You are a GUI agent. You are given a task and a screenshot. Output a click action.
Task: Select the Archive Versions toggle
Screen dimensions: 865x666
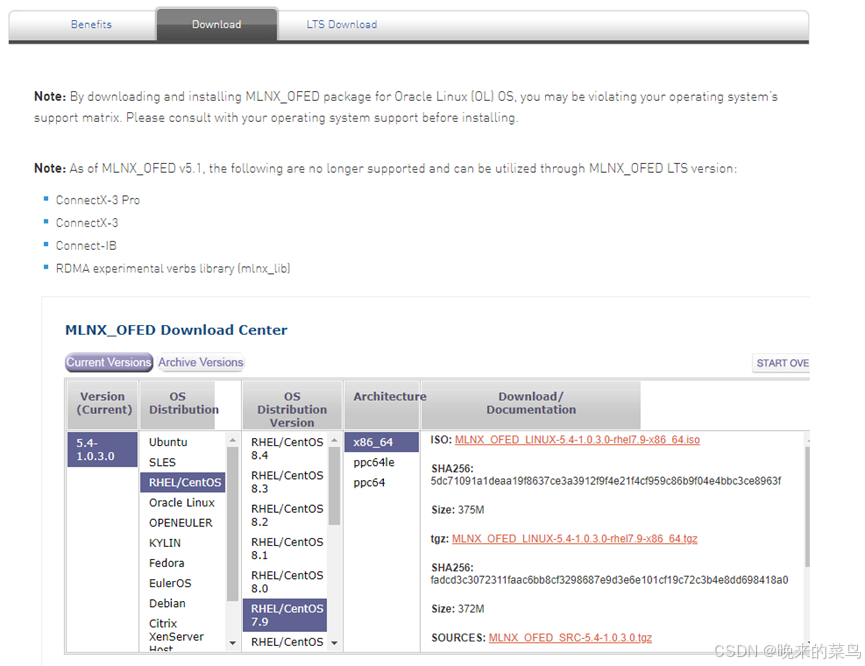pyautogui.click(x=200, y=362)
